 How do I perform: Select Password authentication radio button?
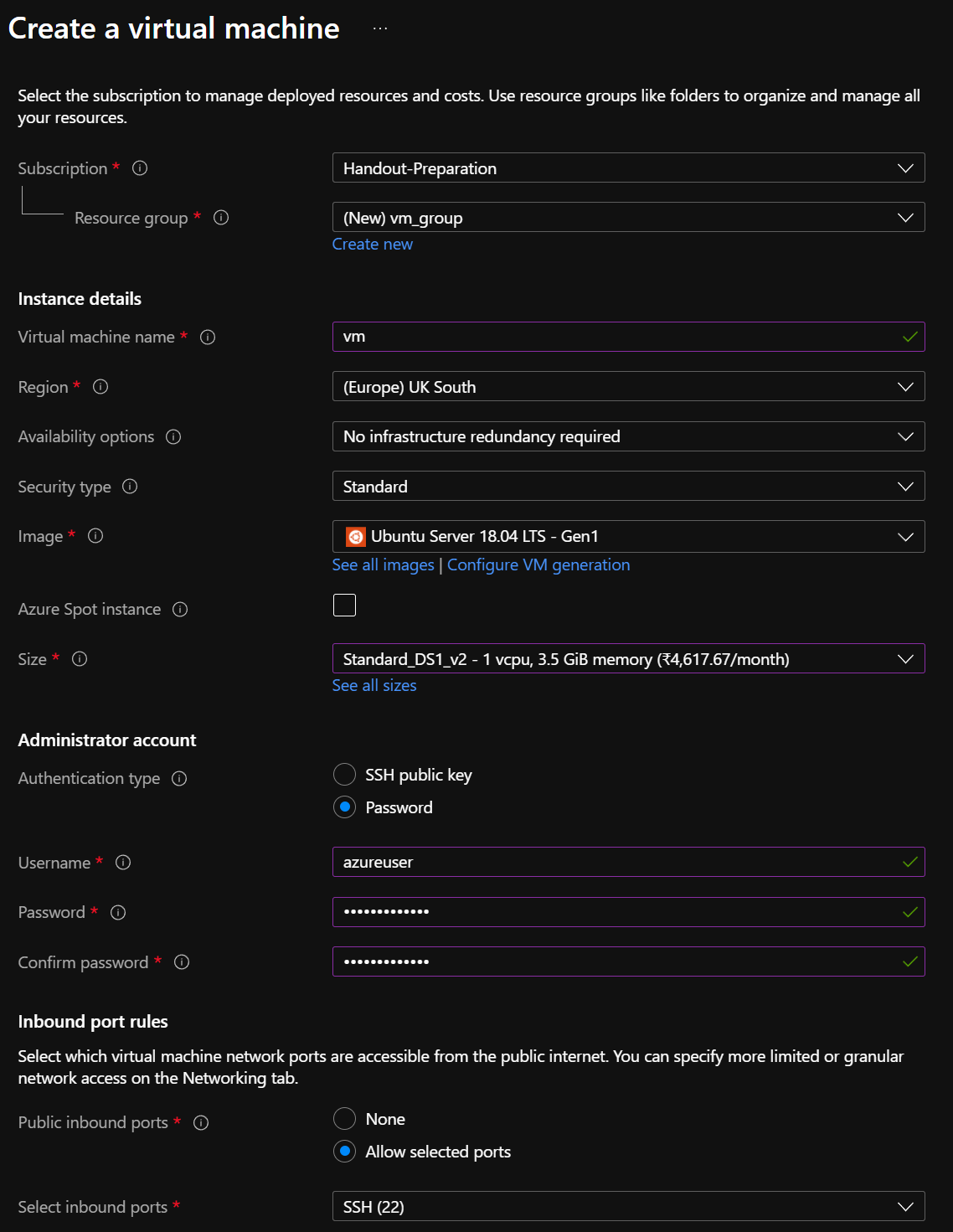(344, 807)
